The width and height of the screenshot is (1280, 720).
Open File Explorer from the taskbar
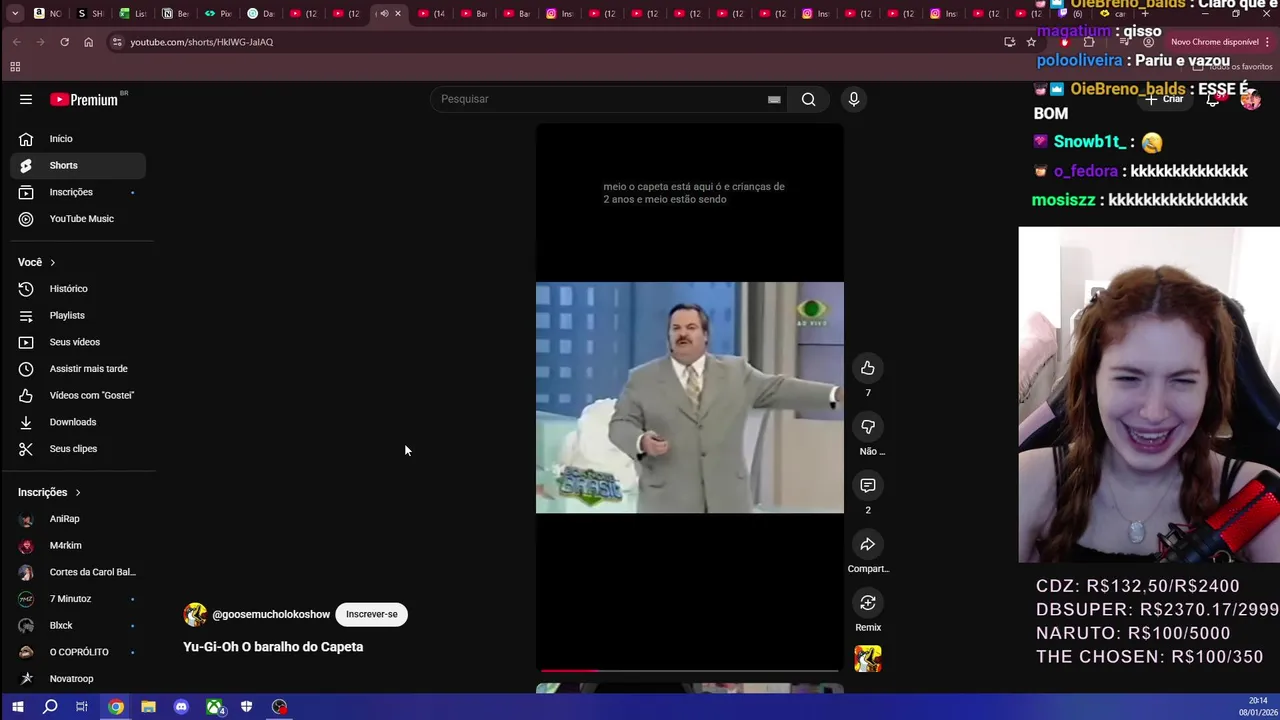[148, 707]
